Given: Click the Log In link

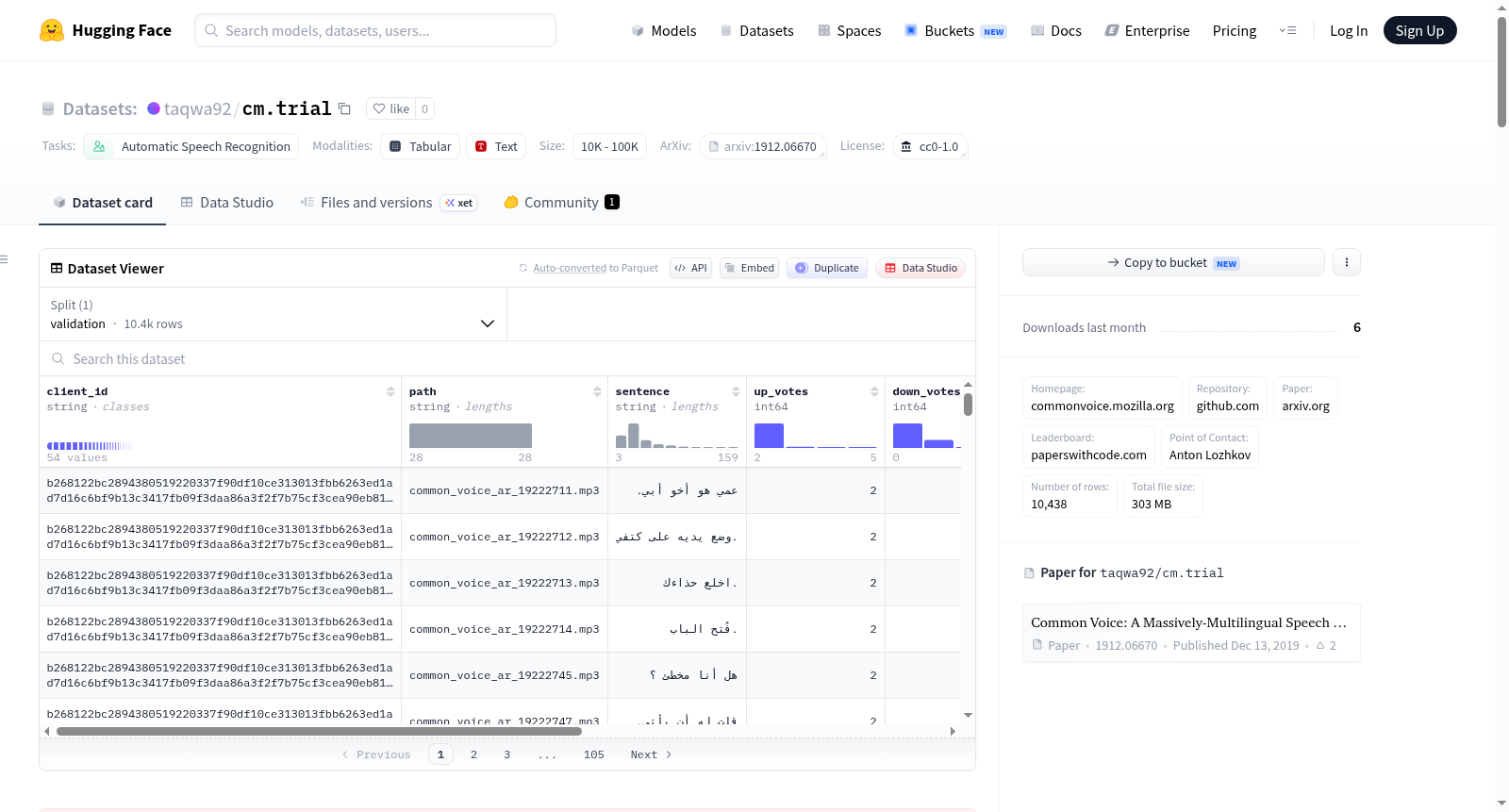Looking at the screenshot, I should [x=1349, y=30].
